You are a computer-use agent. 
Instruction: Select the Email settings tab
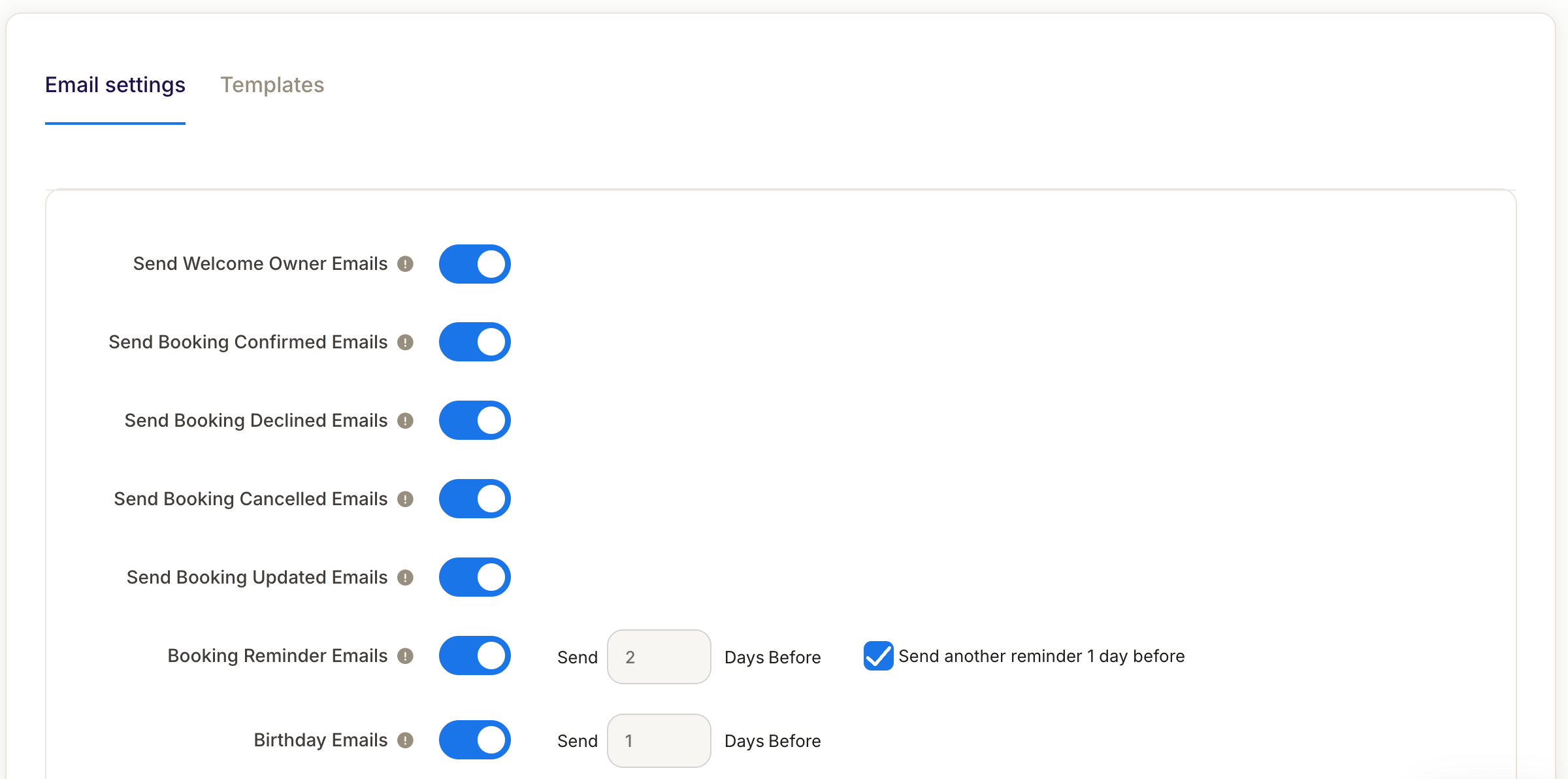tap(115, 85)
